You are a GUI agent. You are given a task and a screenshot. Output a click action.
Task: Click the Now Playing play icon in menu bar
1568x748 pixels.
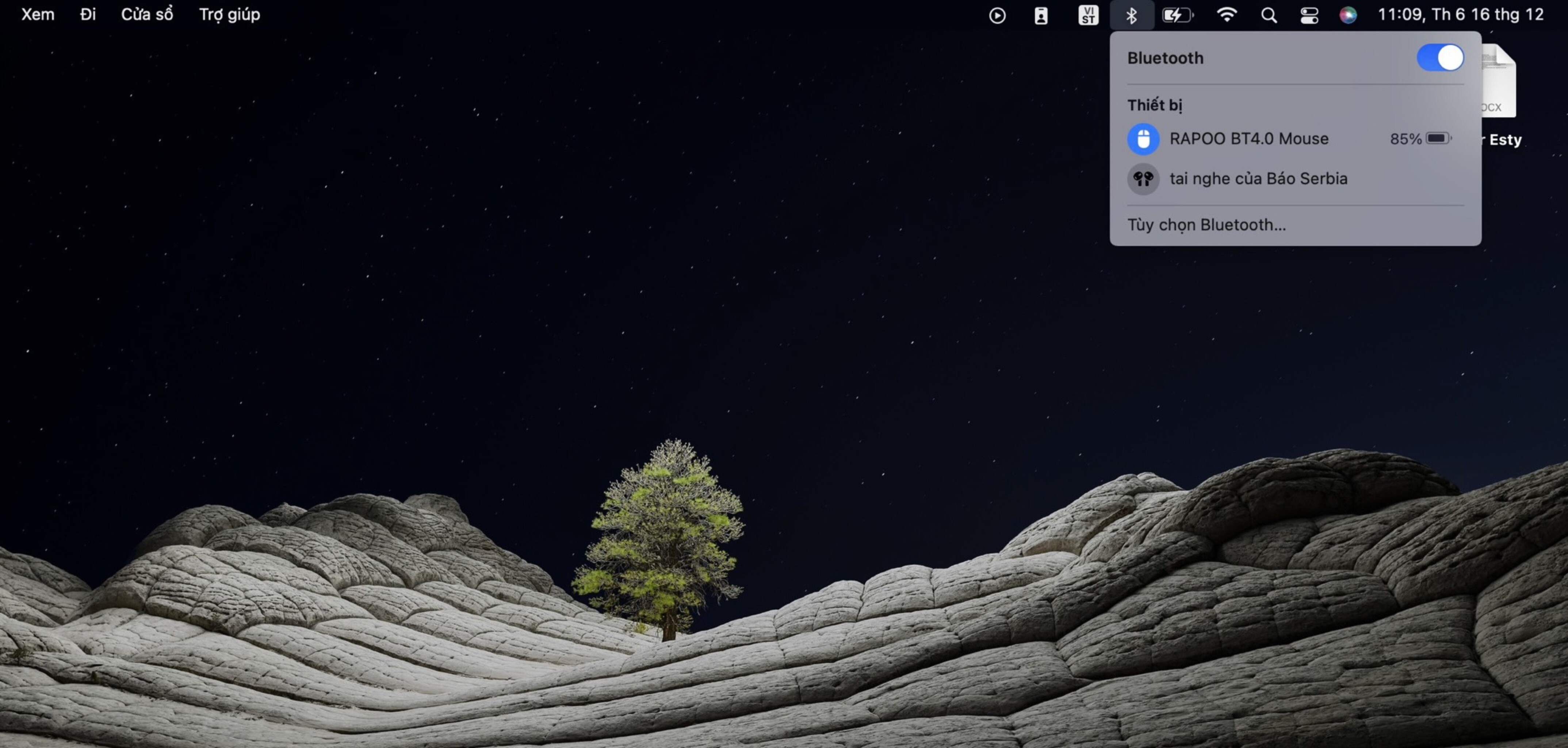997,15
